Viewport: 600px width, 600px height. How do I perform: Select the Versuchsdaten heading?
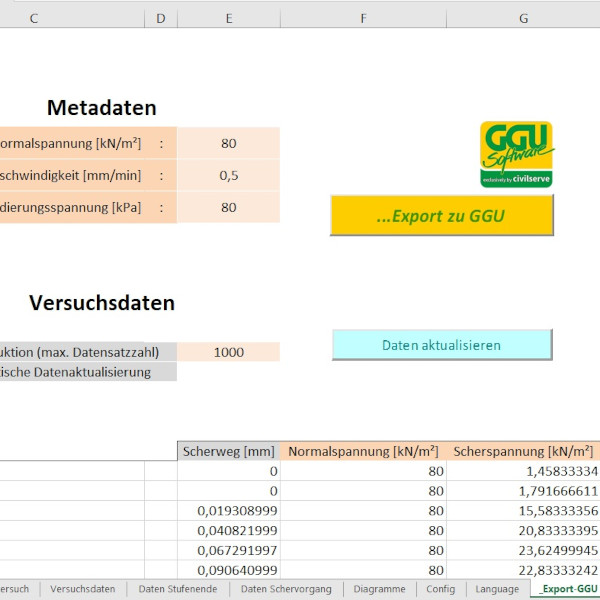(102, 303)
